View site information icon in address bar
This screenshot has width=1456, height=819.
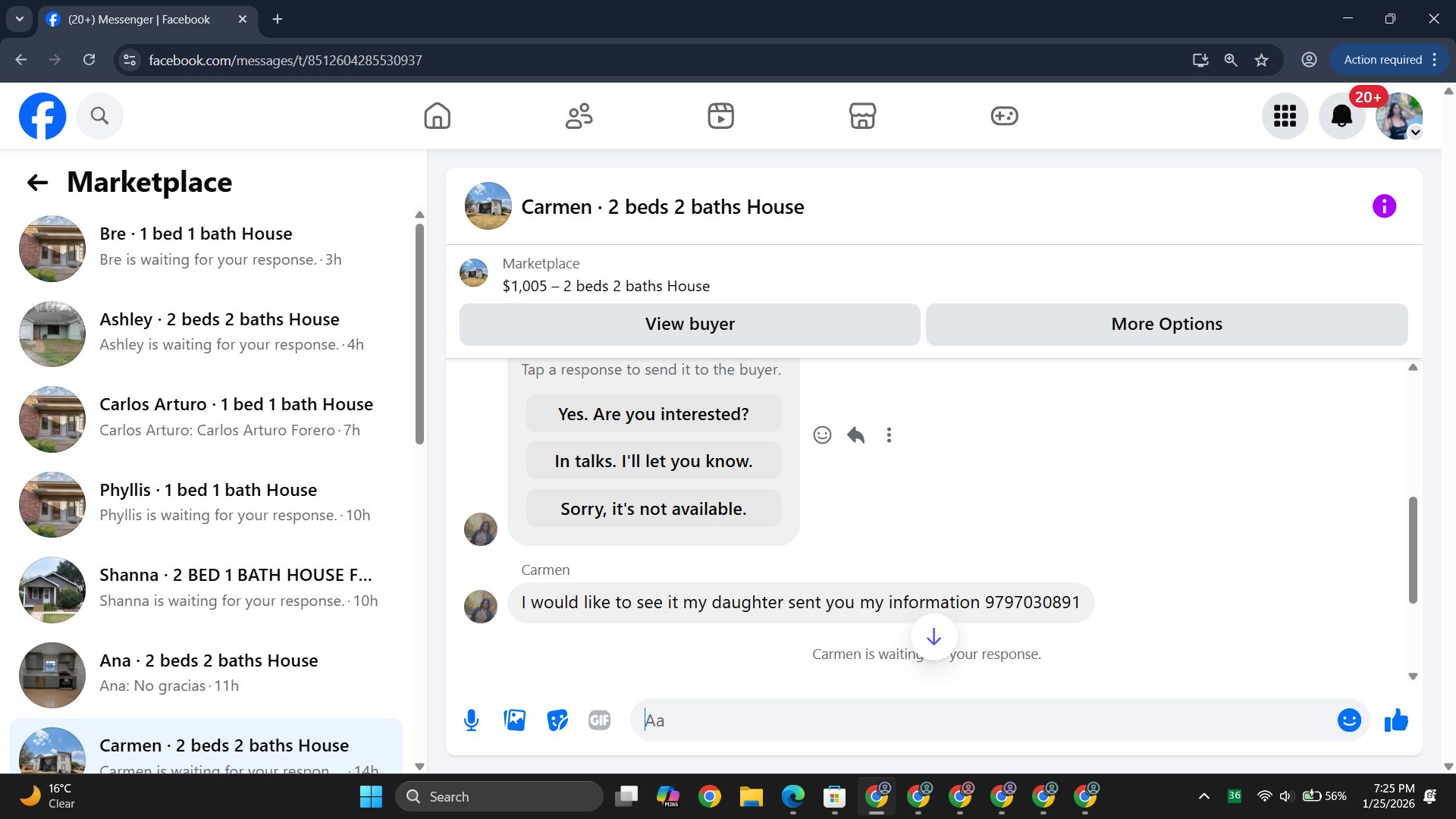[x=130, y=60]
